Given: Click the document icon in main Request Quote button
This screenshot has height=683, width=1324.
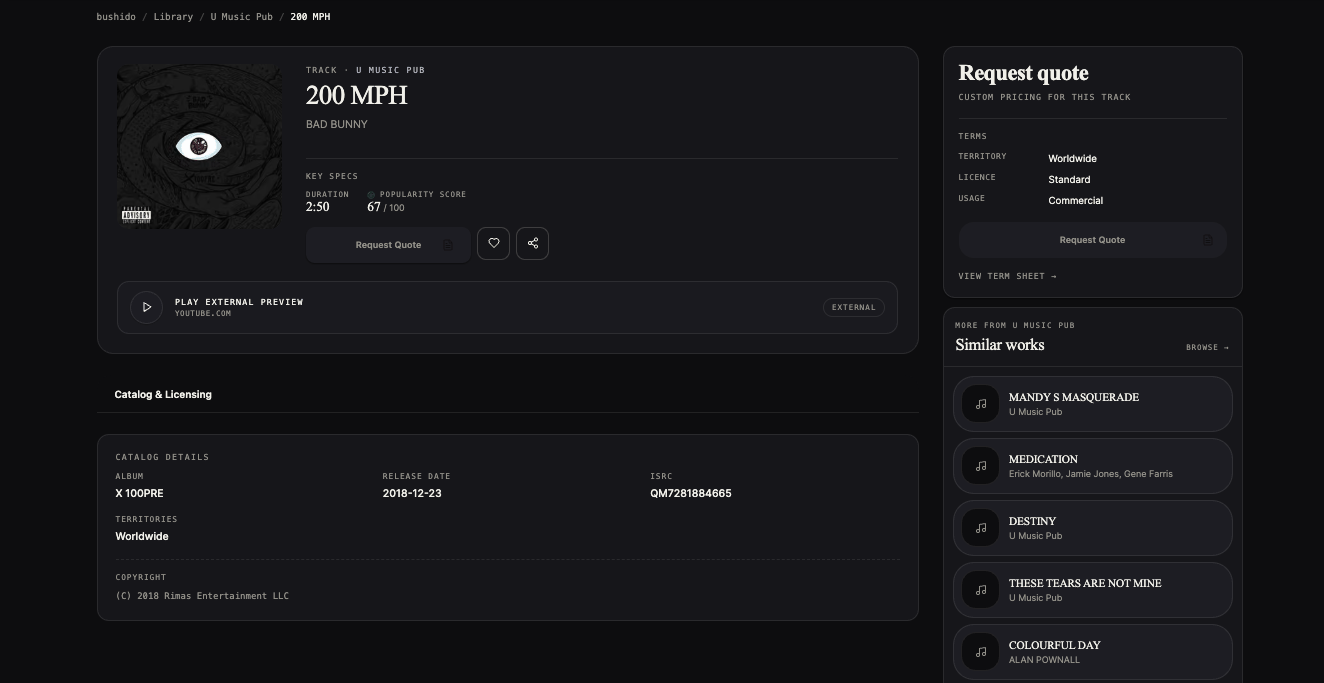Looking at the screenshot, I should point(448,245).
